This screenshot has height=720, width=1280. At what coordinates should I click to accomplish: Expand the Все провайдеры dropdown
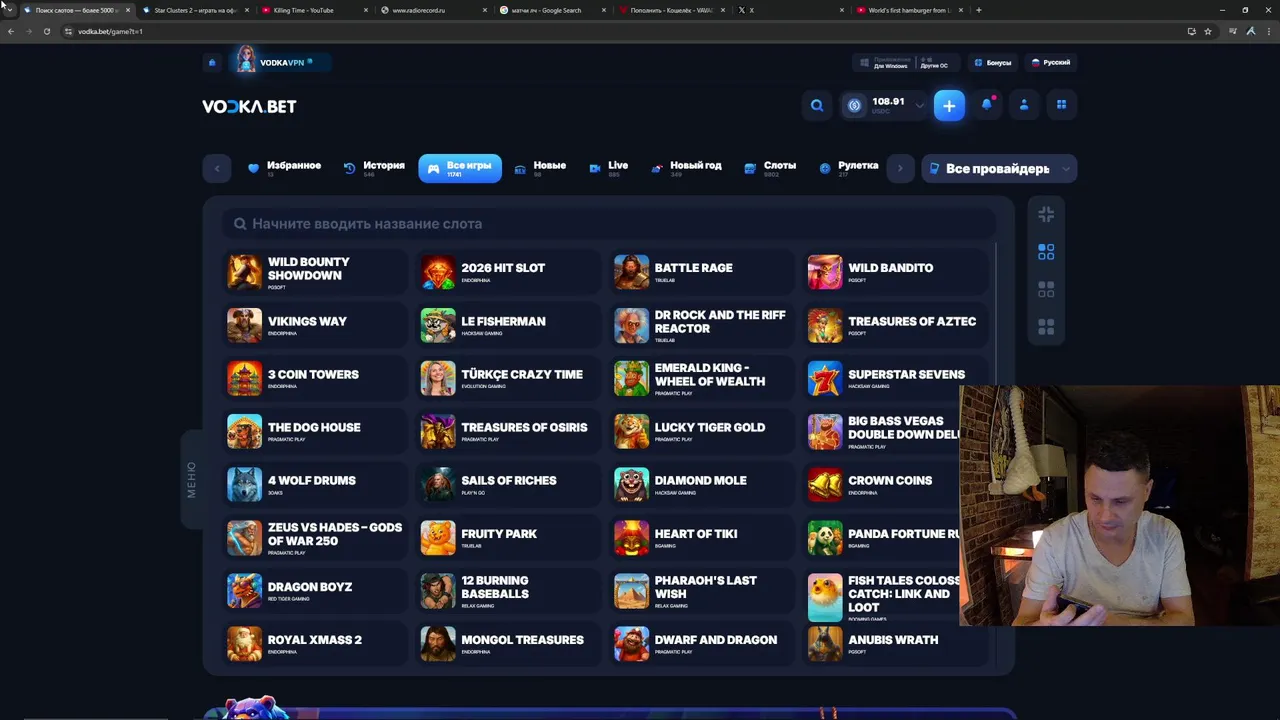[999, 169]
